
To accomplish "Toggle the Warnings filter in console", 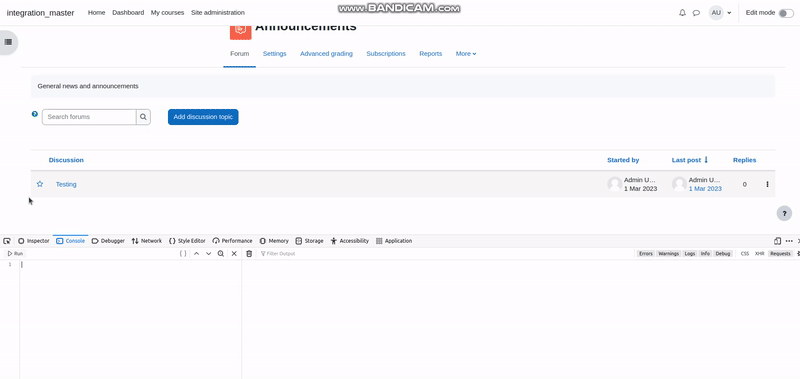I will click(668, 254).
